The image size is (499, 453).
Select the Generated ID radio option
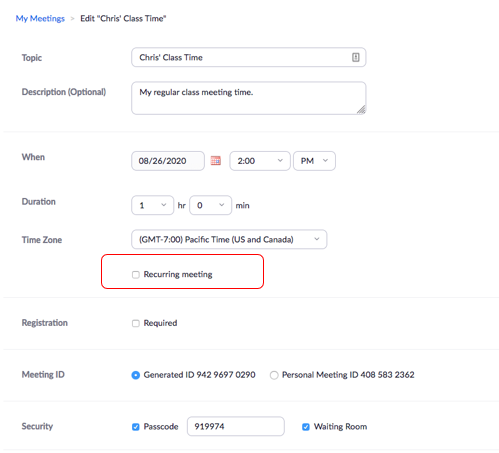(135, 375)
